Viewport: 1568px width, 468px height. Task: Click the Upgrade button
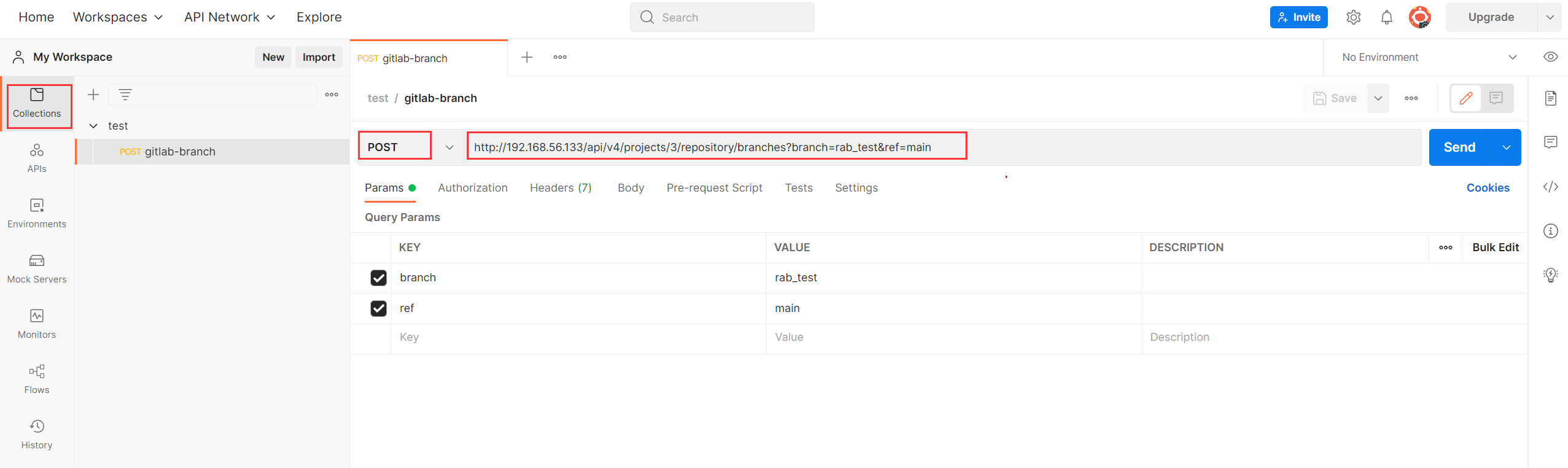1491,17
